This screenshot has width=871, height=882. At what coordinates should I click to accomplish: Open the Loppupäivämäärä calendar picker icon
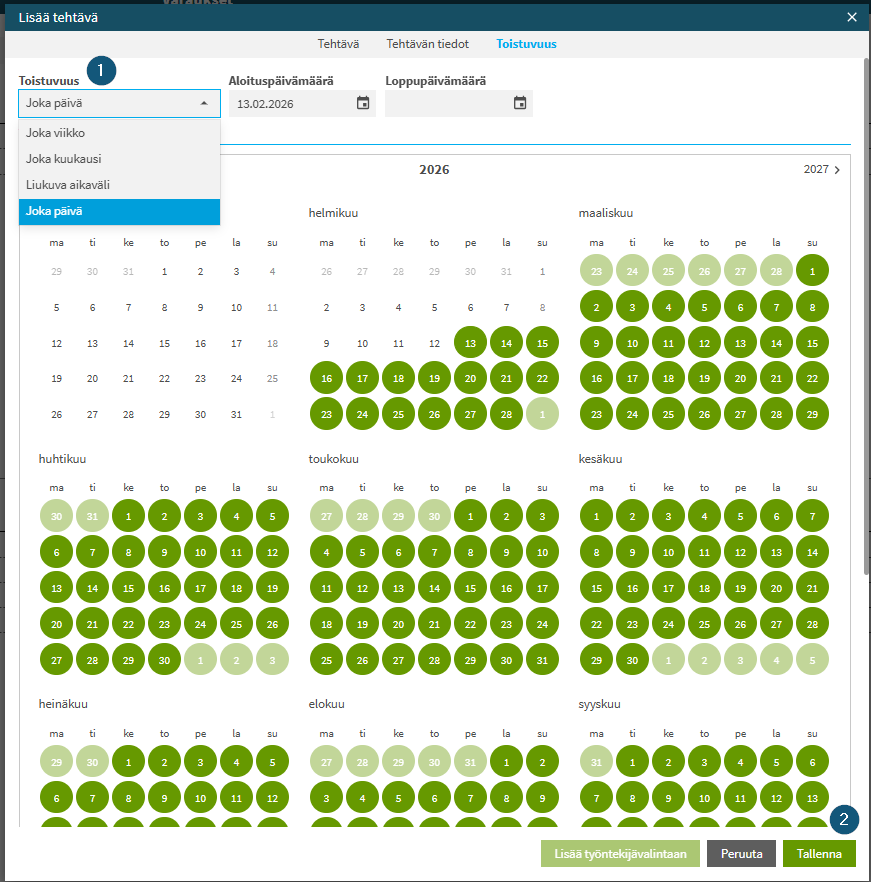coord(520,103)
